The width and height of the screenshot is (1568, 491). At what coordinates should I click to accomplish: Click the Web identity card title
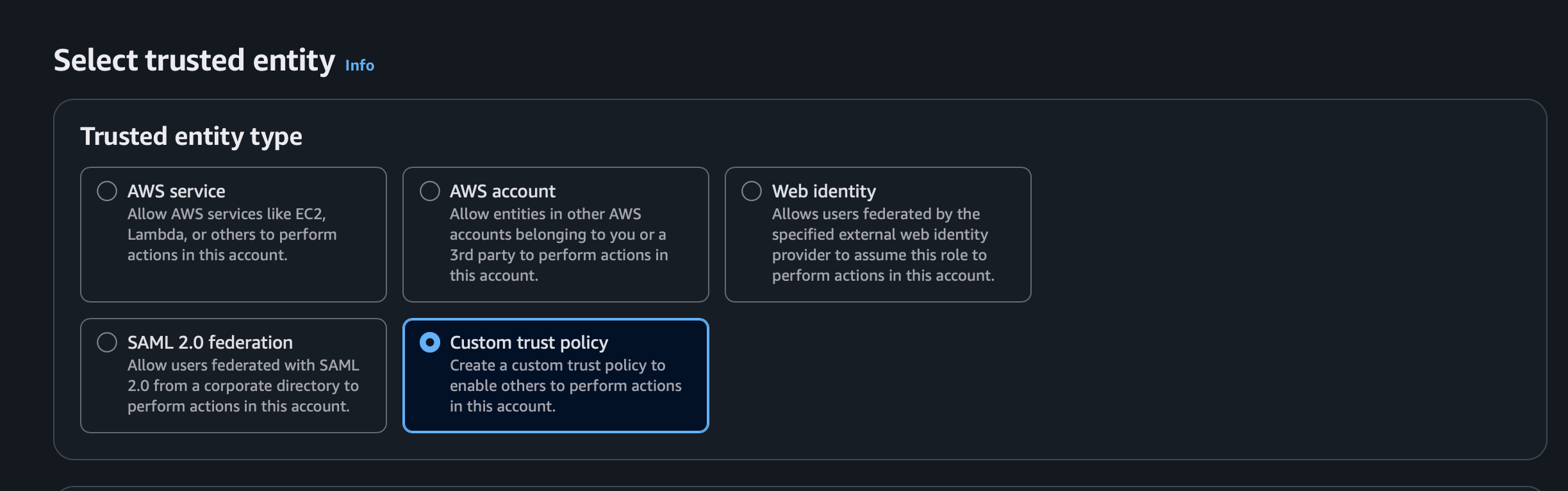tap(823, 191)
